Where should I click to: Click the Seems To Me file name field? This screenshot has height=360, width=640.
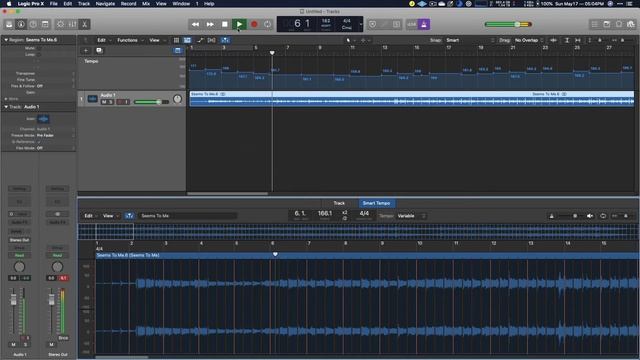188,216
